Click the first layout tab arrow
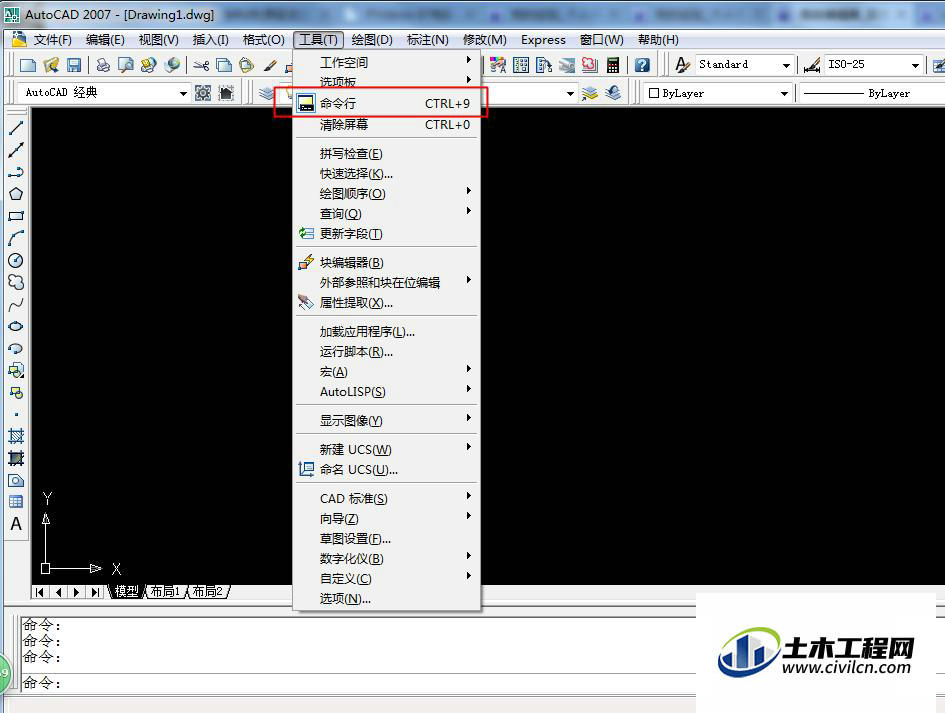The height and width of the screenshot is (713, 945). pyautogui.click(x=40, y=592)
